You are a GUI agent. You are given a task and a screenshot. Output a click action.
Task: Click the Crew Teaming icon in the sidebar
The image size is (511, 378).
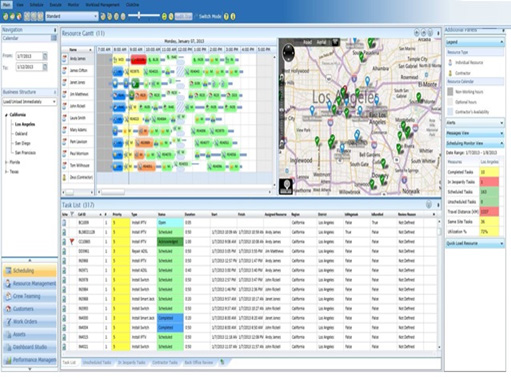click(x=8, y=296)
